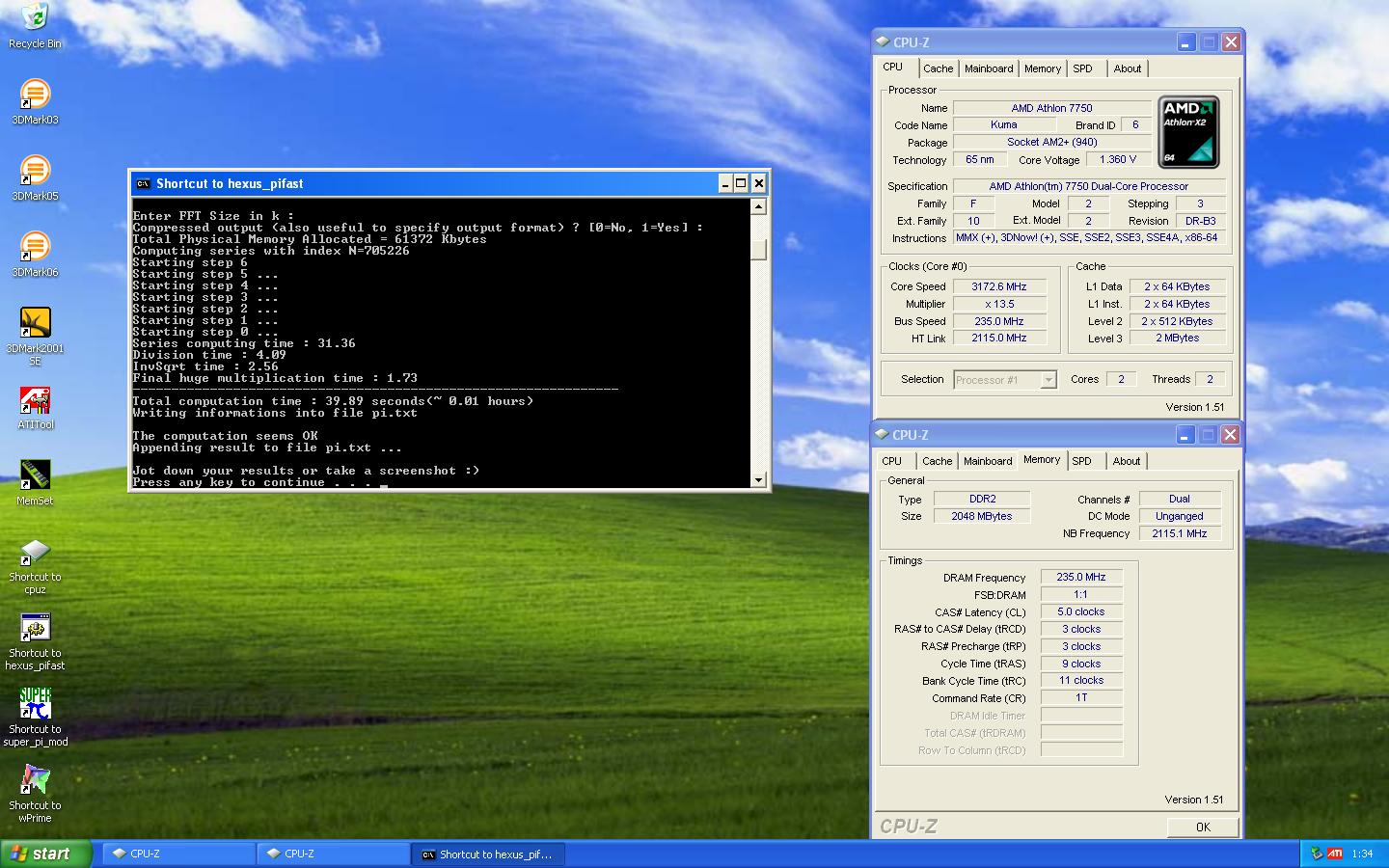Open 3DMark2001 SE desktop icon
The height and width of the screenshot is (868, 1389).
coord(35,336)
